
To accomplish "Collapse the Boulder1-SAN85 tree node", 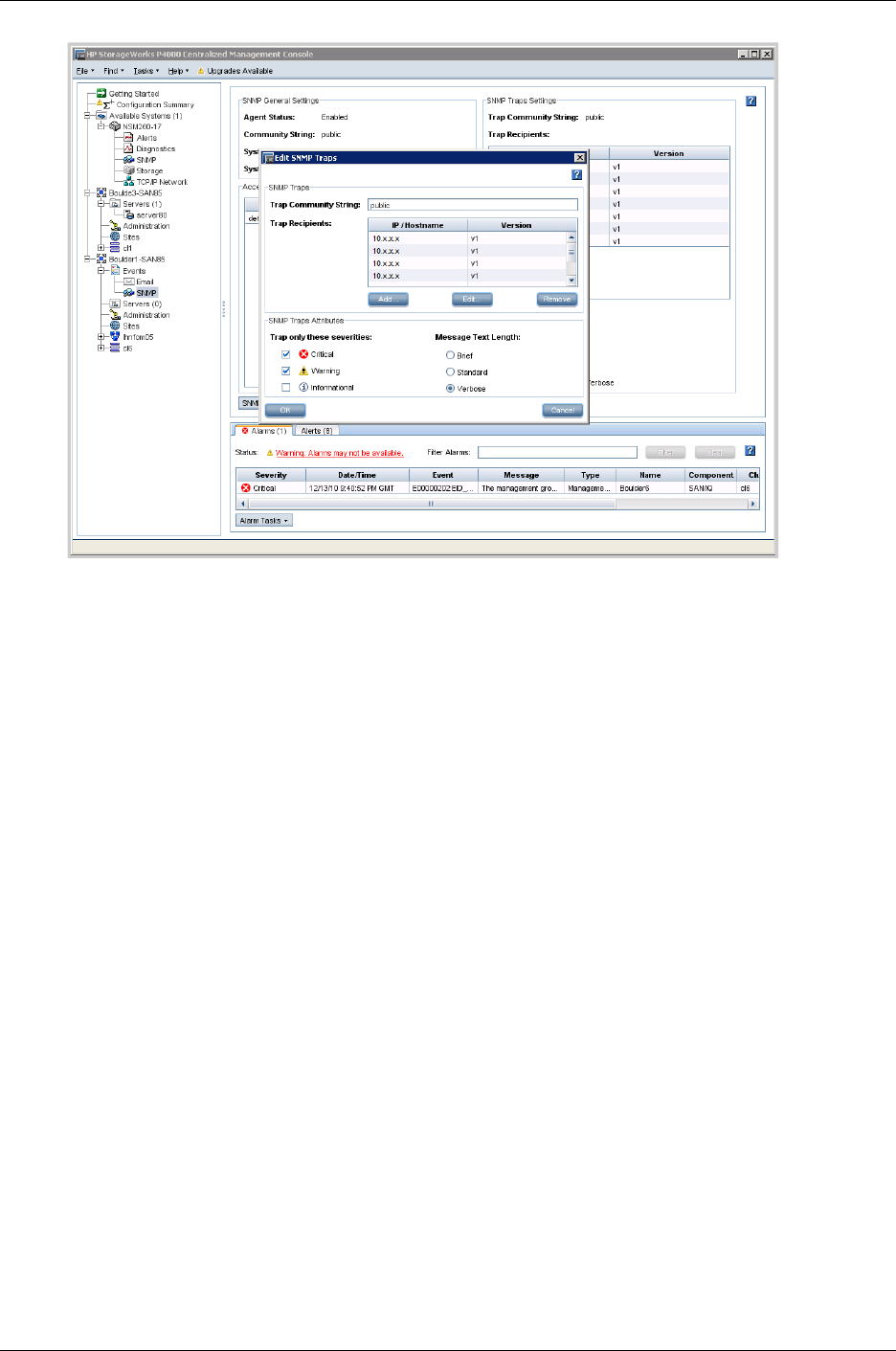I will click(x=87, y=259).
